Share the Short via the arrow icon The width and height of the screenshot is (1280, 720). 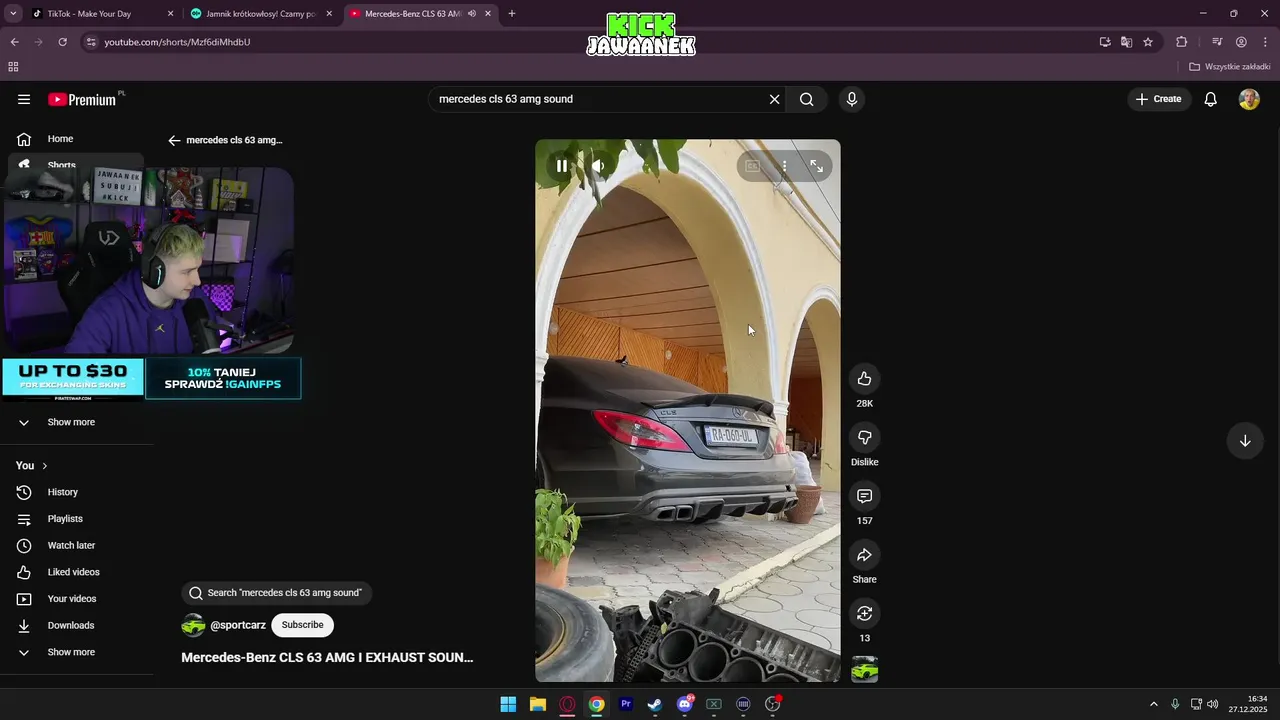865,555
